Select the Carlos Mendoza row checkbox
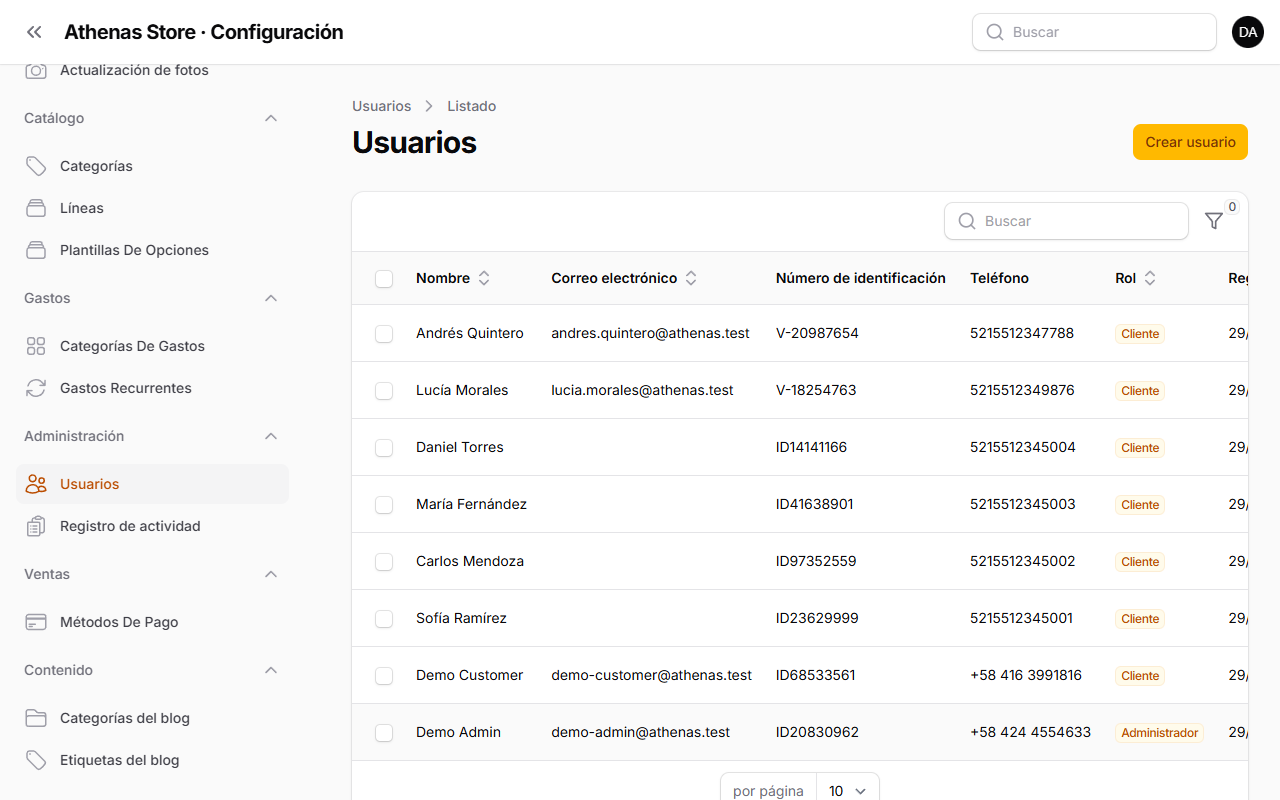The width and height of the screenshot is (1280, 800). (384, 562)
